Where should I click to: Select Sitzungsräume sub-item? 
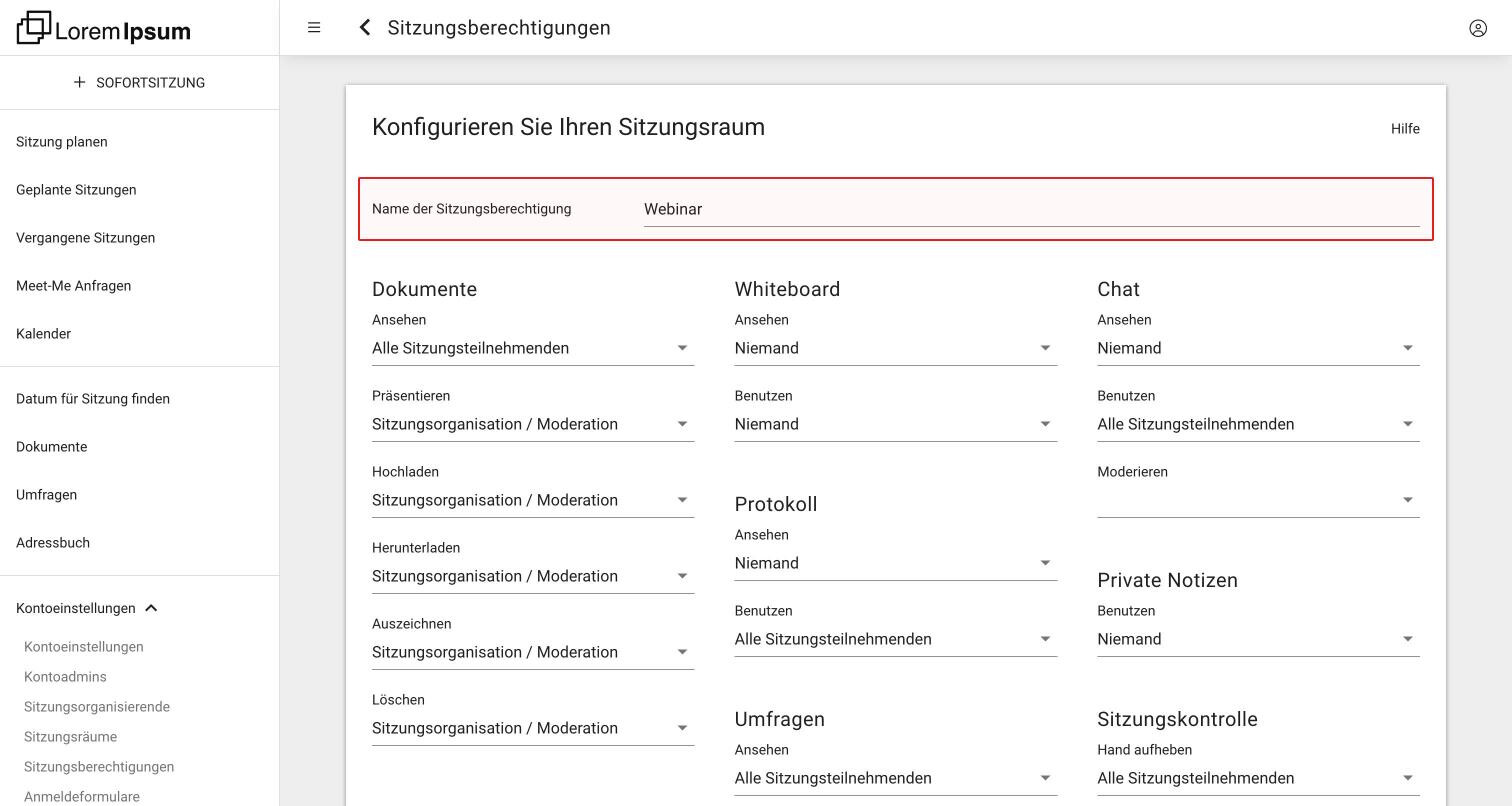pos(70,737)
